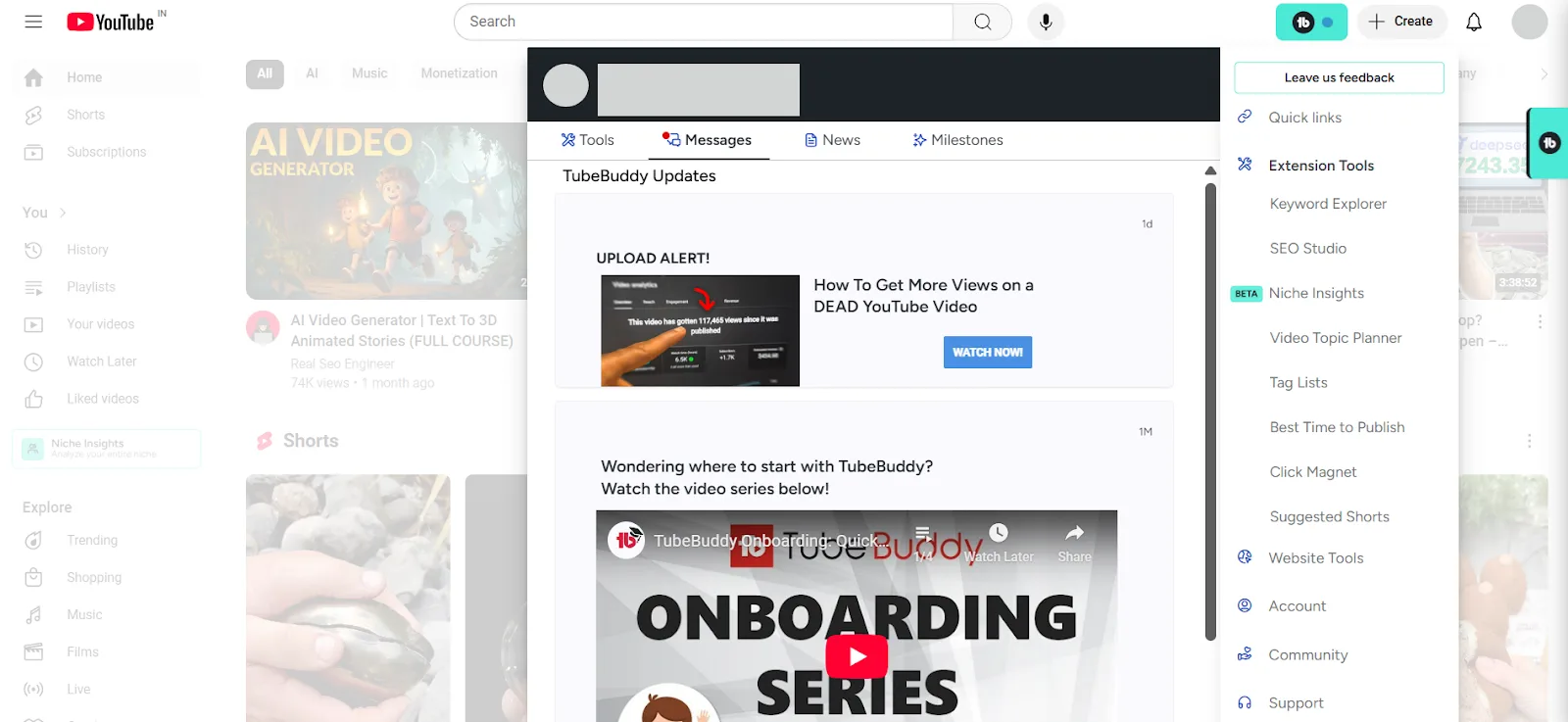
Task: Focus the Search input field
Action: [x=704, y=22]
